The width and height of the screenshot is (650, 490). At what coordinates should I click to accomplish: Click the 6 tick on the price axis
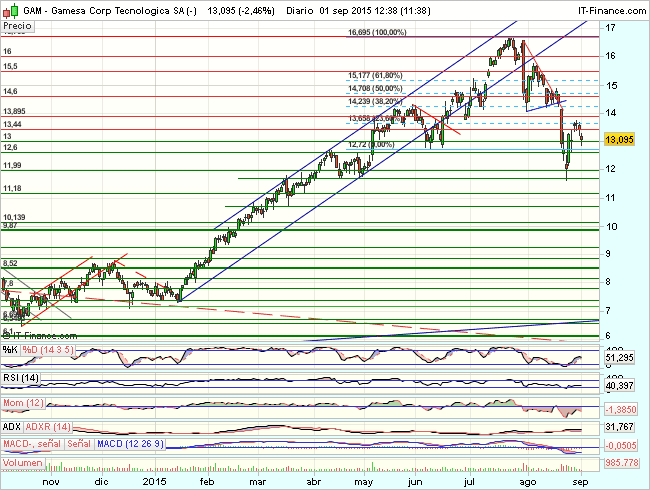608,336
